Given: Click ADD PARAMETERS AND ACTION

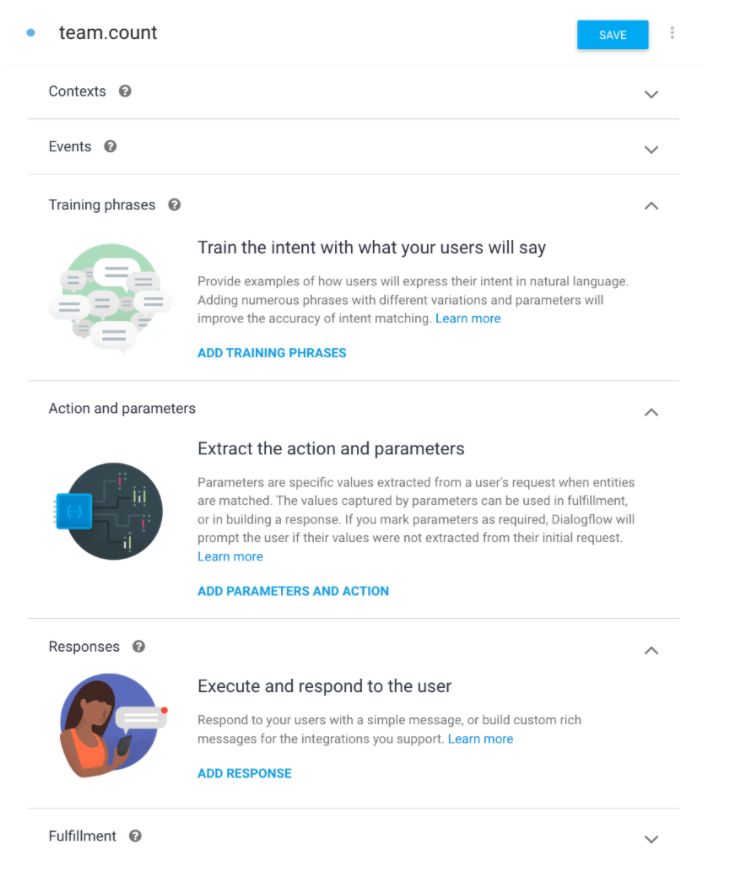Looking at the screenshot, I should pyautogui.click(x=292, y=591).
